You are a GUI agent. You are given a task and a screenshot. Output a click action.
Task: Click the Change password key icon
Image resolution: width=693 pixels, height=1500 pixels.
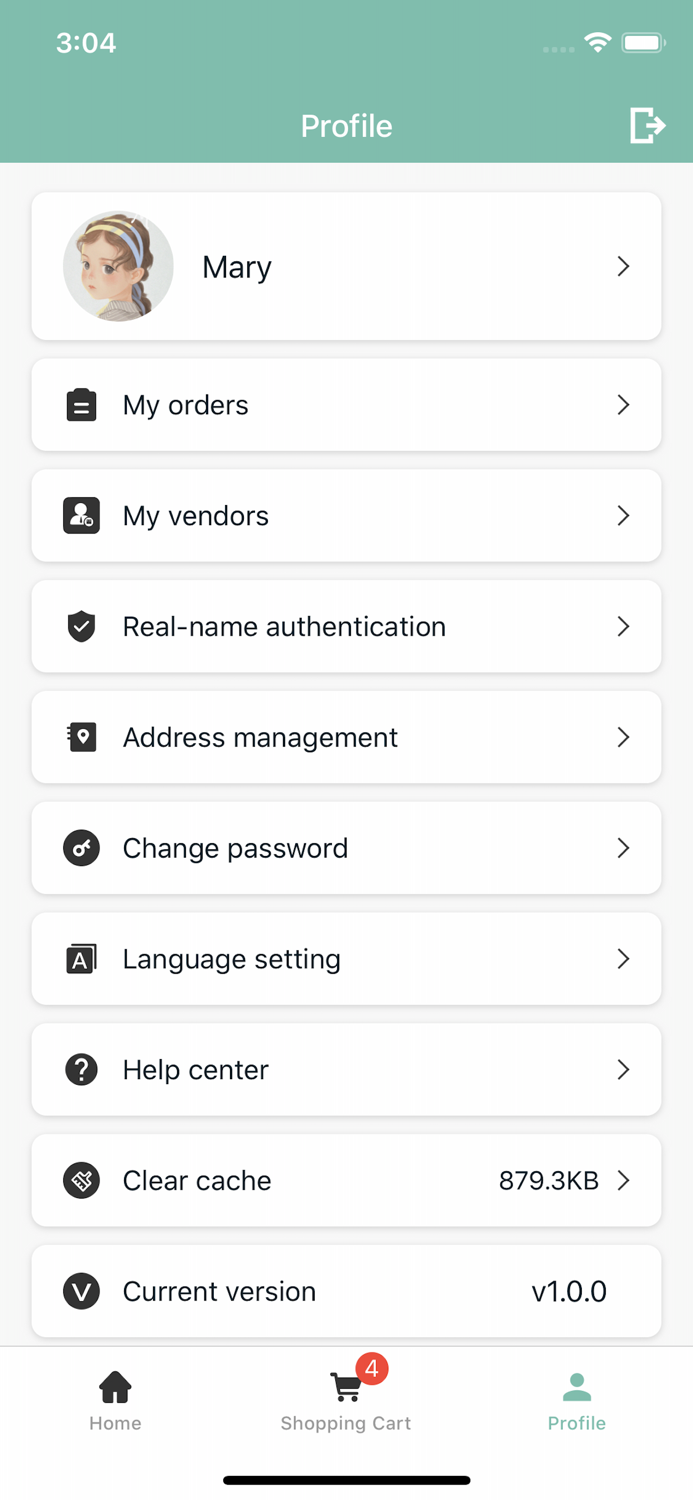pos(81,848)
